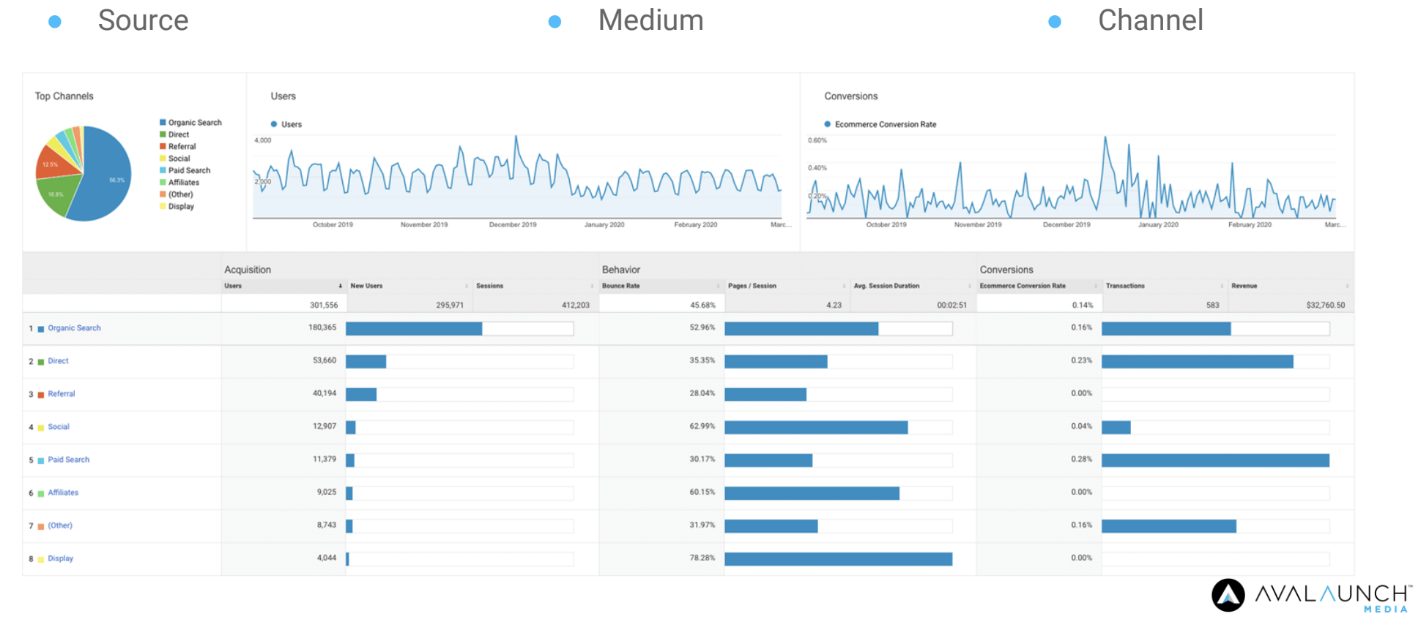Open the Affiliates channel link
The width and height of the screenshot is (1422, 622).
(63, 493)
